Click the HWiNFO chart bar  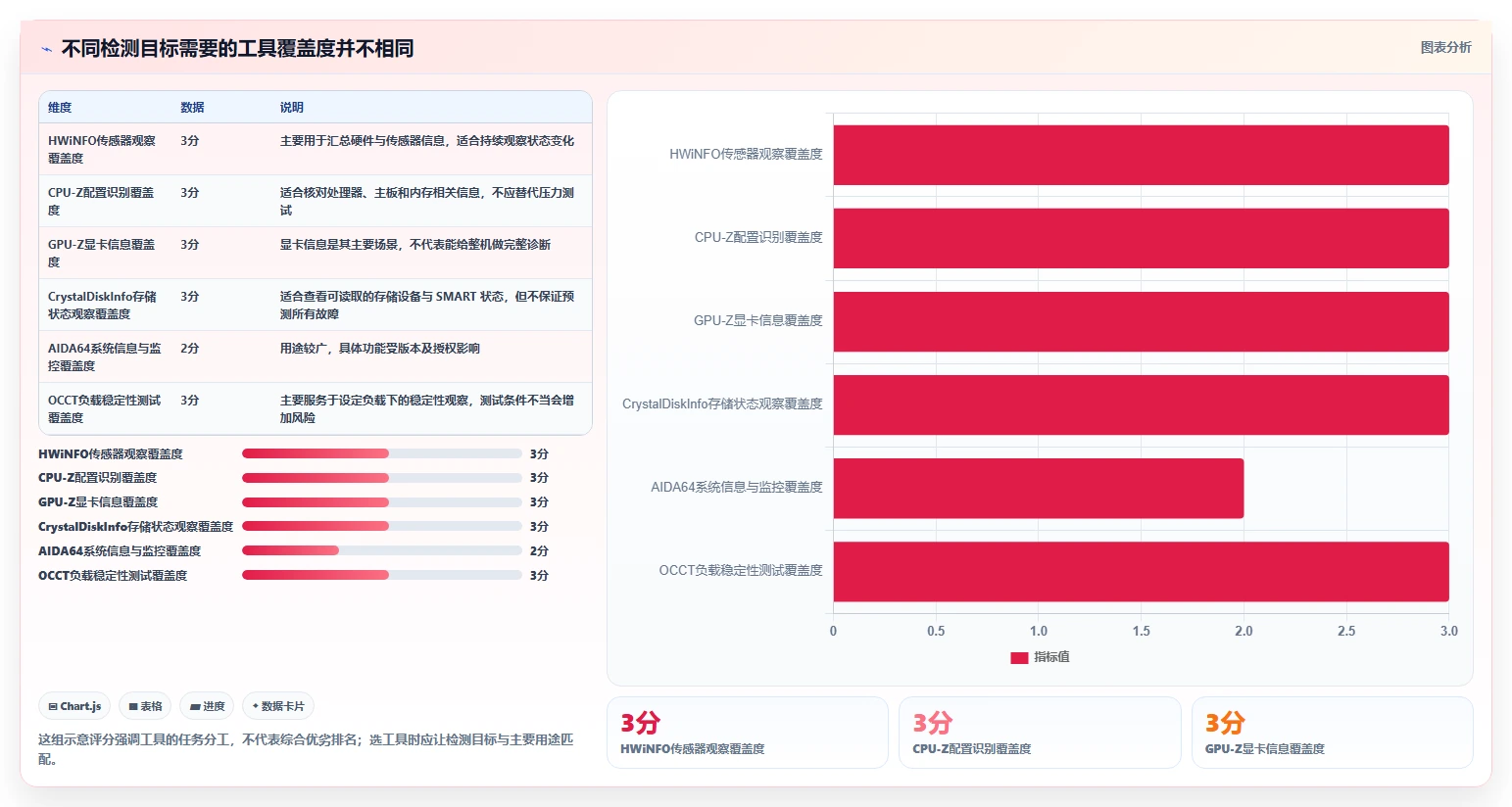tap(1141, 155)
